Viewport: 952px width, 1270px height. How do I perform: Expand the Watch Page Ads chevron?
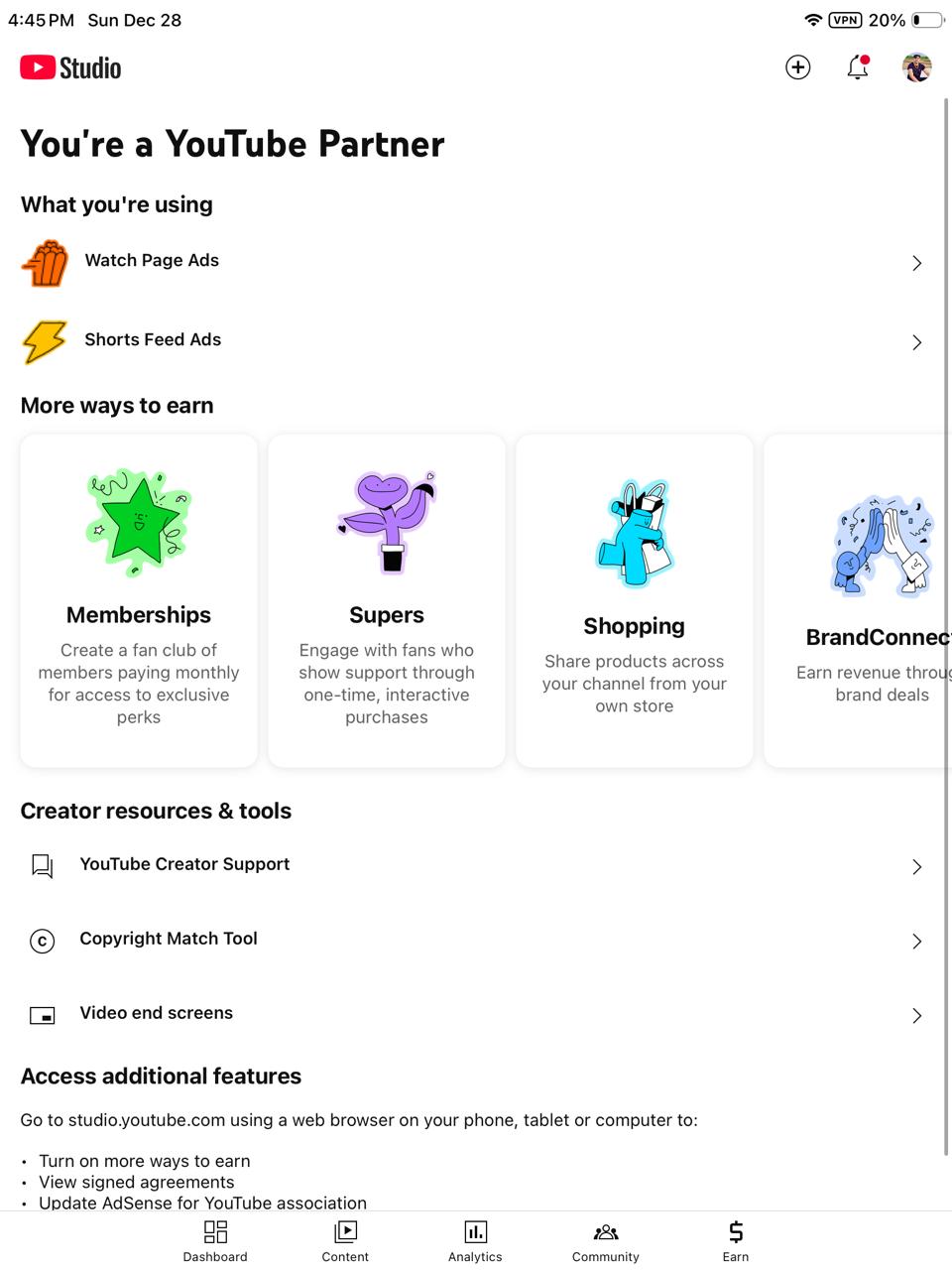(x=917, y=263)
